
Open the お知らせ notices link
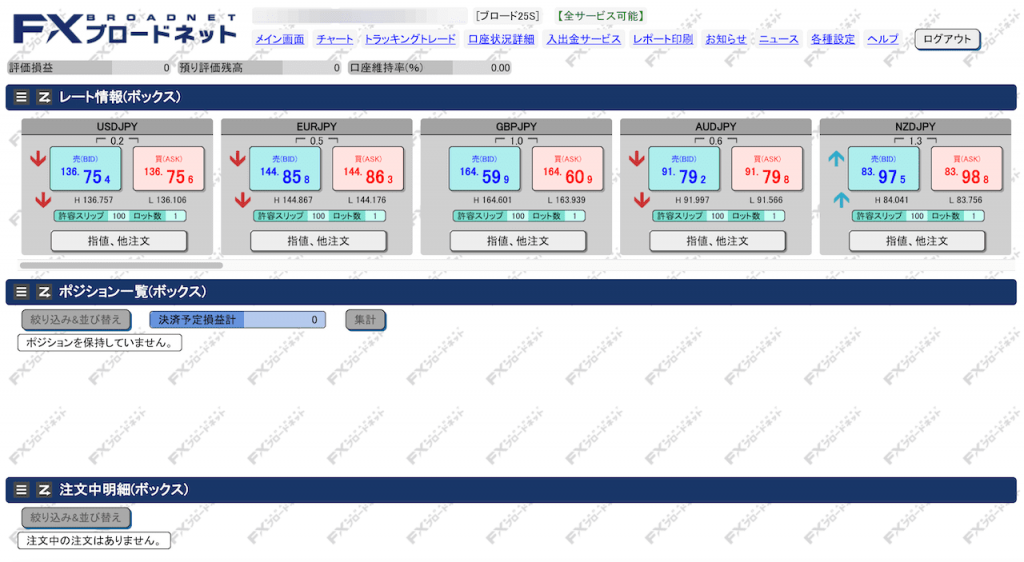[726, 39]
